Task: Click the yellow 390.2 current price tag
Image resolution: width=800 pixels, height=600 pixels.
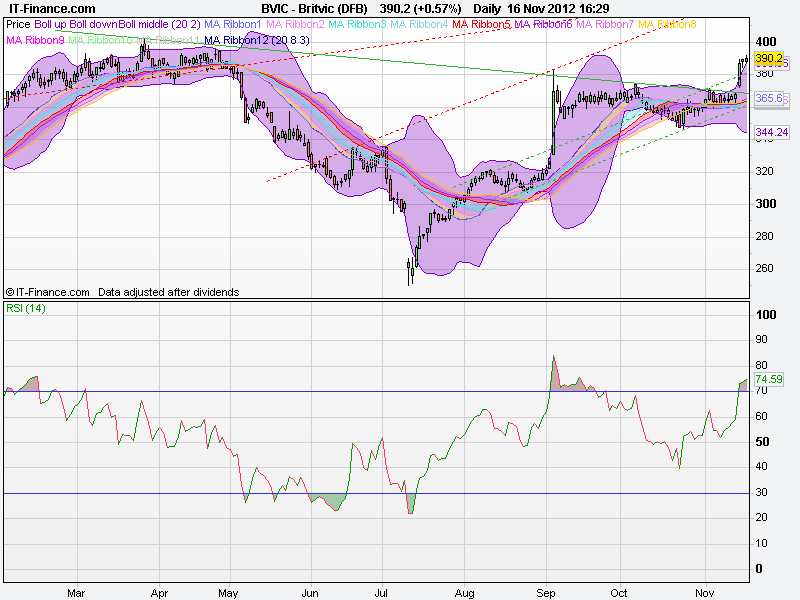Action: (769, 59)
